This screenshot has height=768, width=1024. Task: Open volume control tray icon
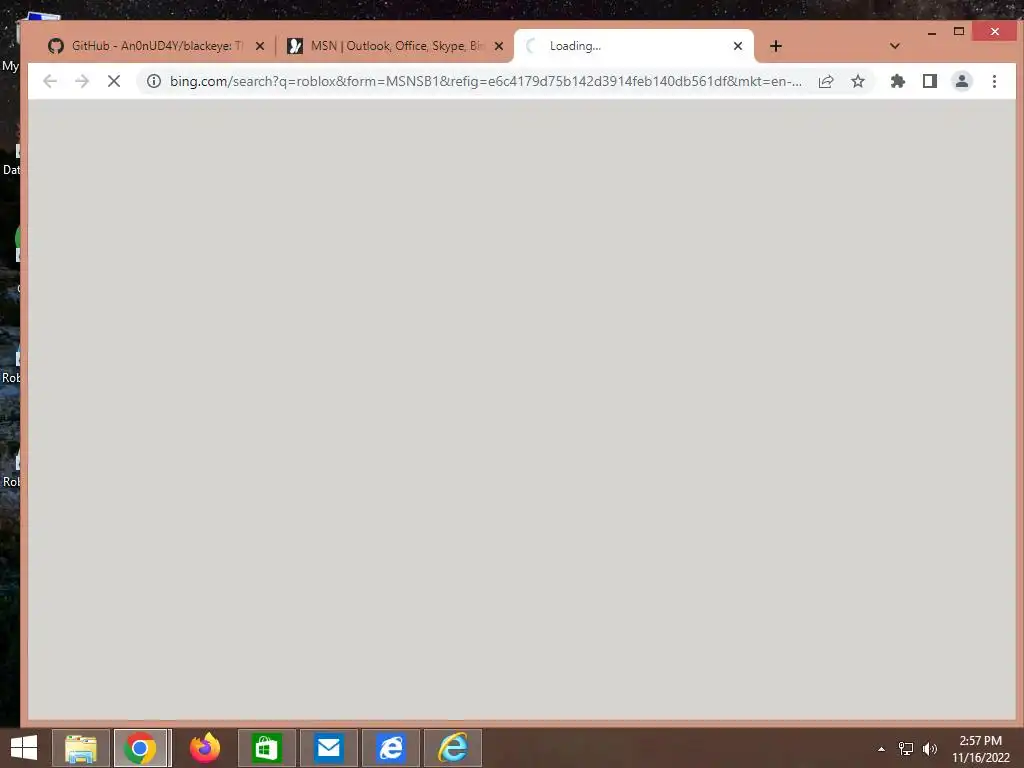click(929, 749)
